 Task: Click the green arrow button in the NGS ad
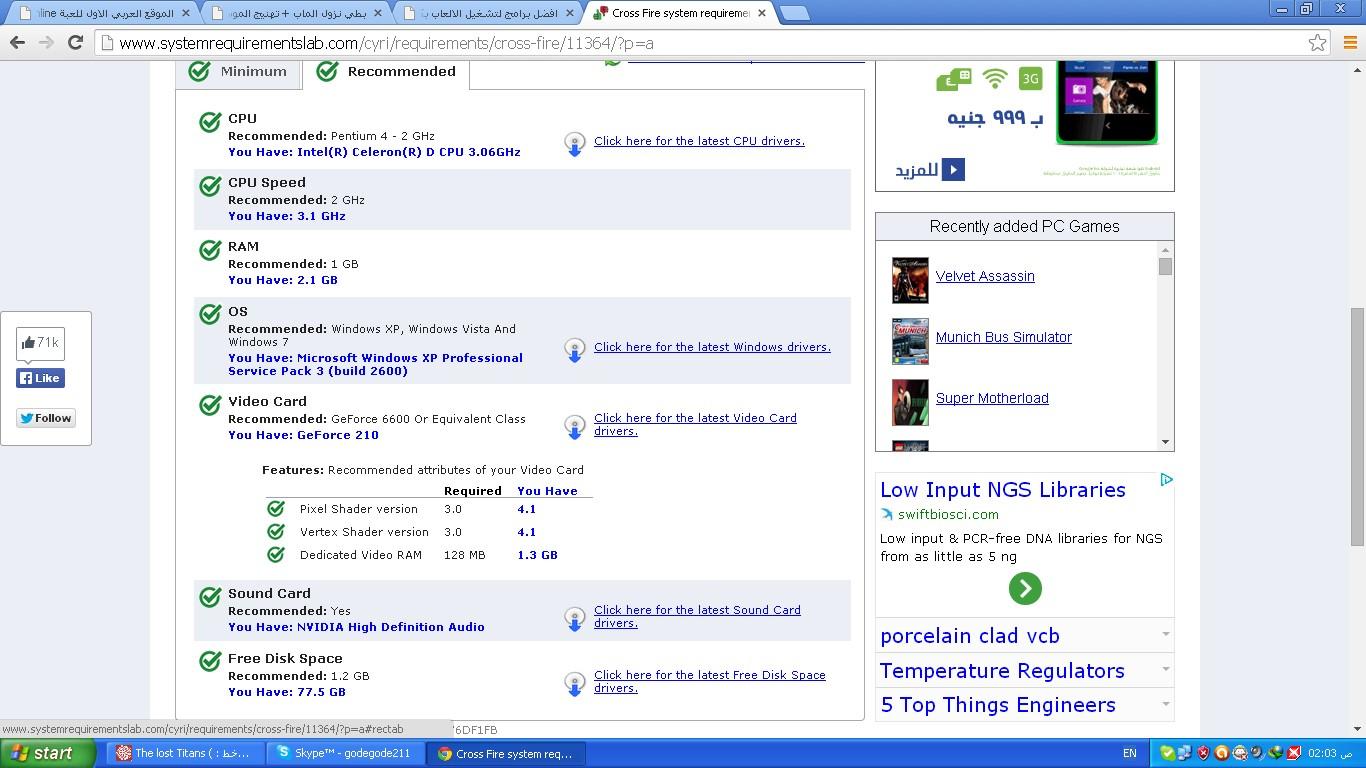point(1025,588)
